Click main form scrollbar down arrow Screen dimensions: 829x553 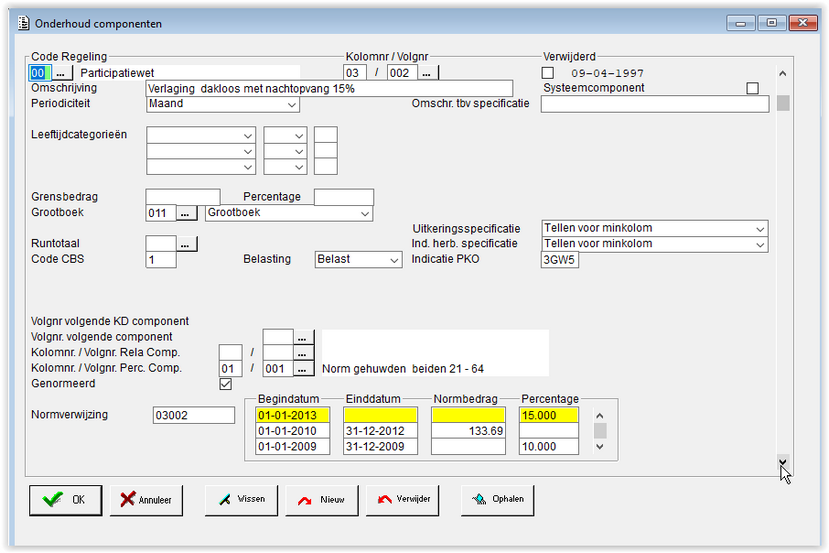(x=783, y=462)
